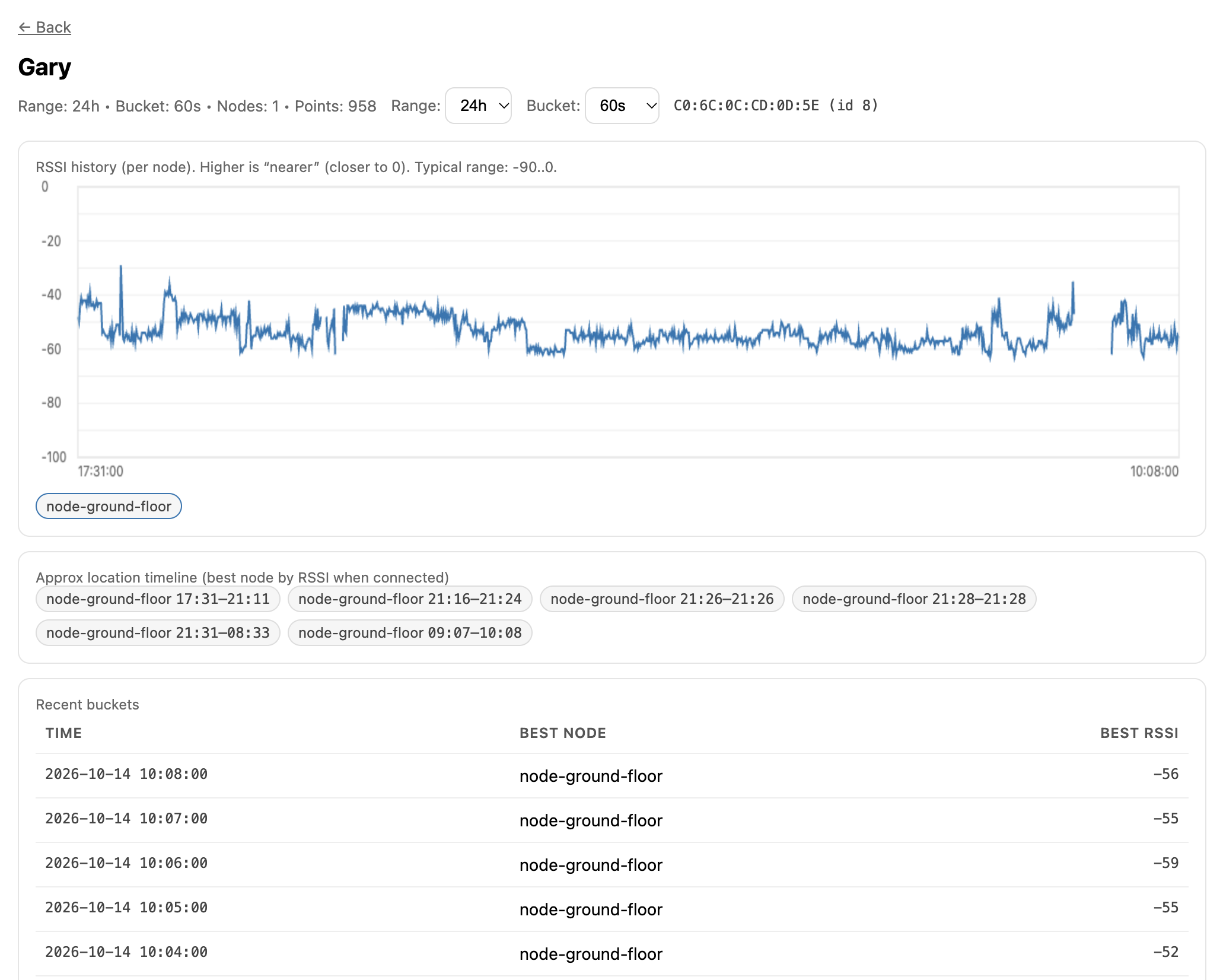Click the -59 RSSI value

click(1165, 863)
